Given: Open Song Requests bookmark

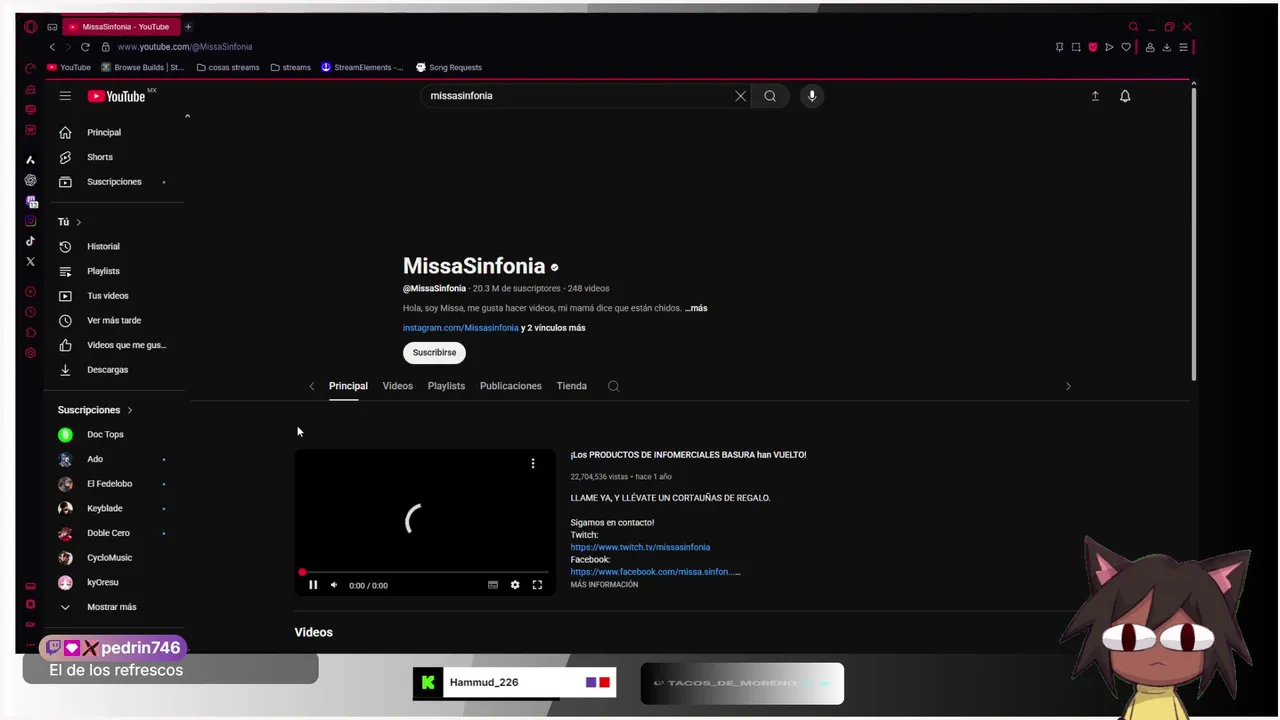Looking at the screenshot, I should [449, 68].
